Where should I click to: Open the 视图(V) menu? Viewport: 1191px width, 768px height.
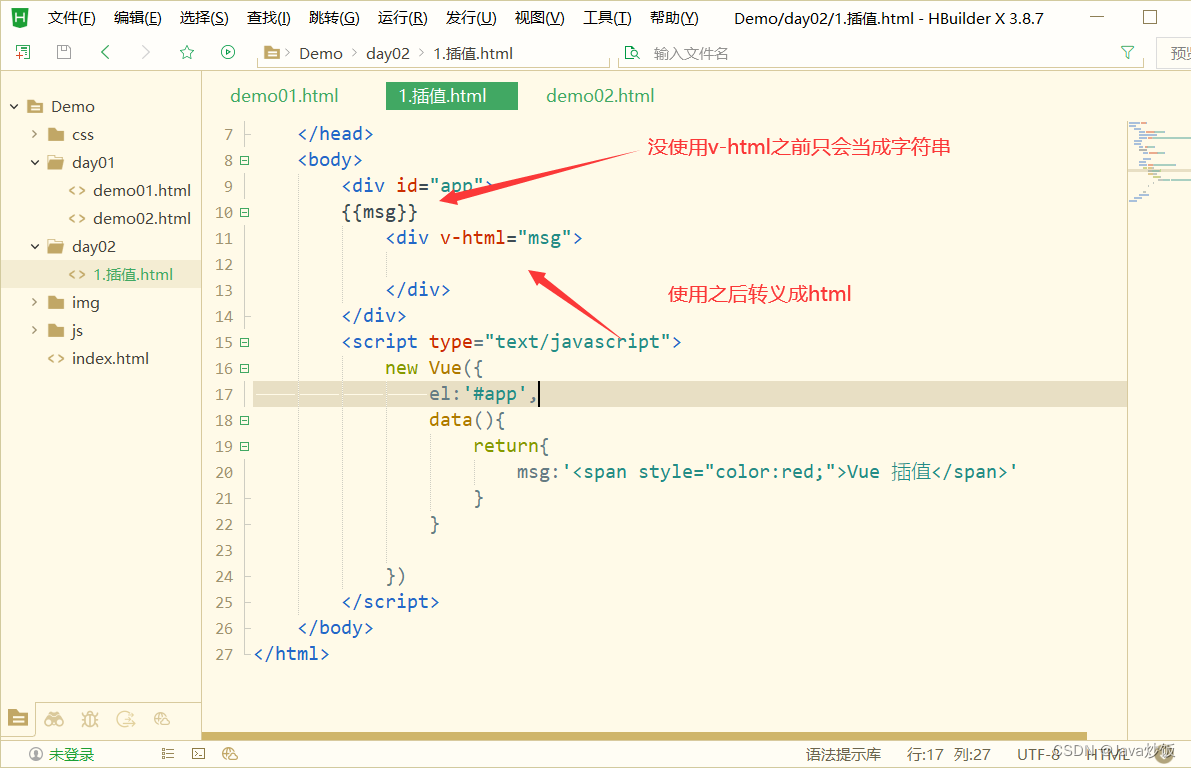(539, 18)
